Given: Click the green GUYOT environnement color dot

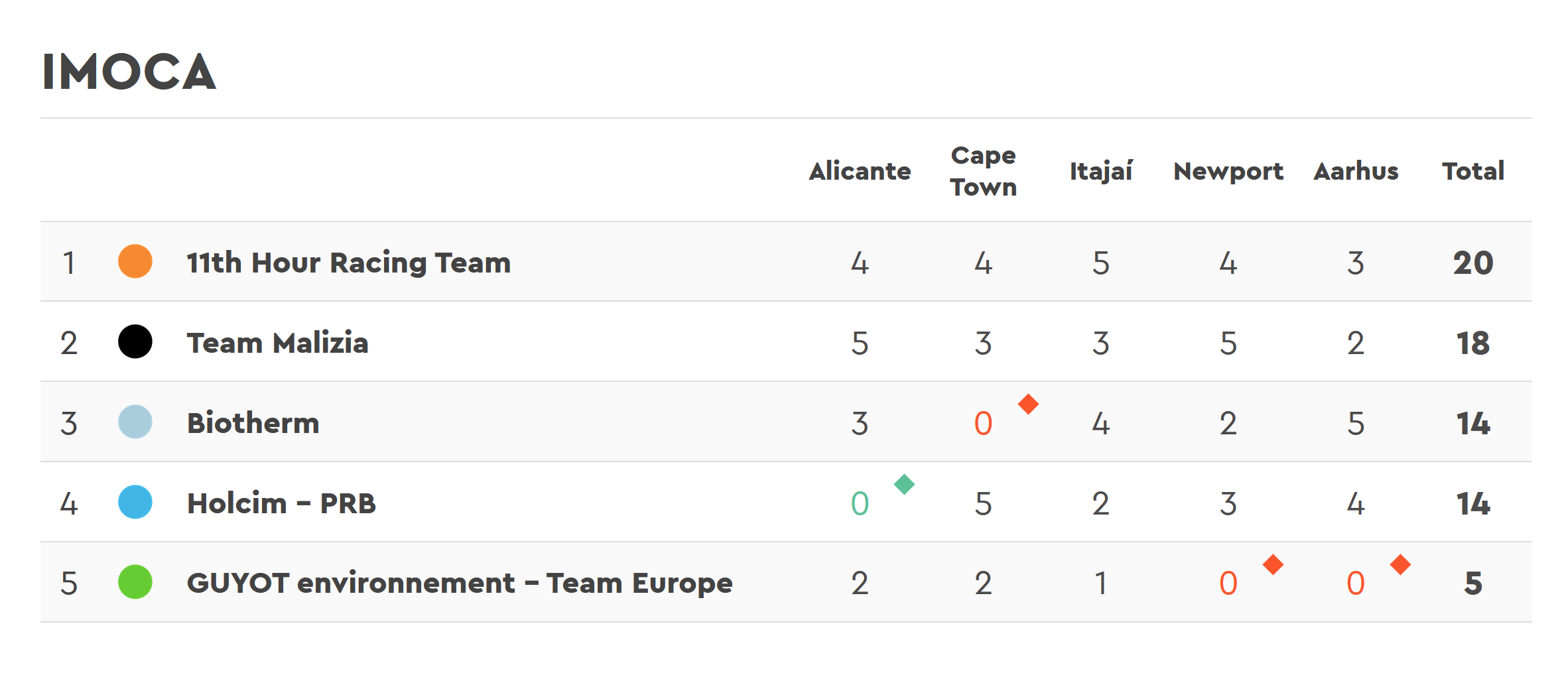Looking at the screenshot, I should (135, 582).
